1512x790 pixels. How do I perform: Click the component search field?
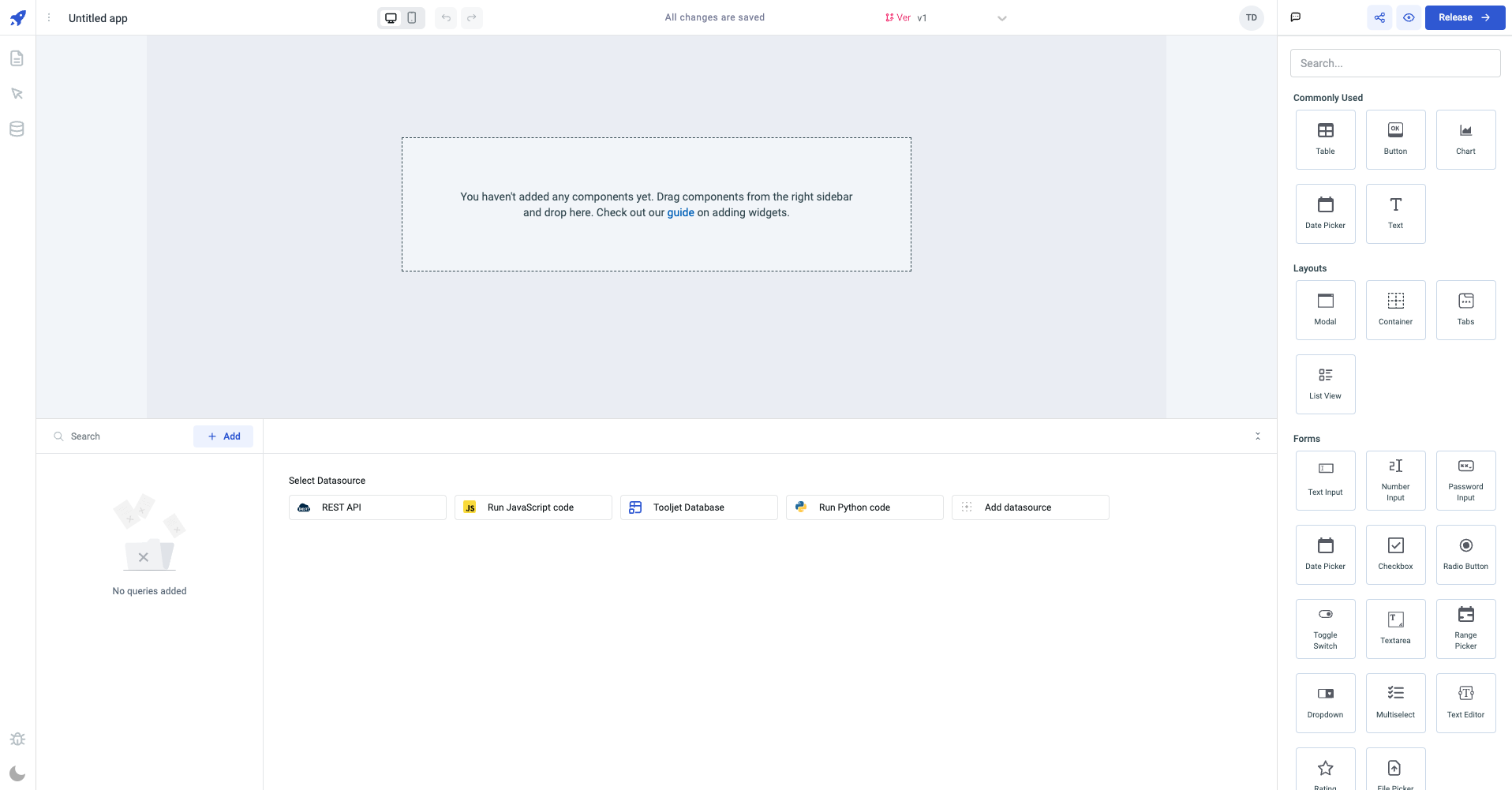(1394, 63)
